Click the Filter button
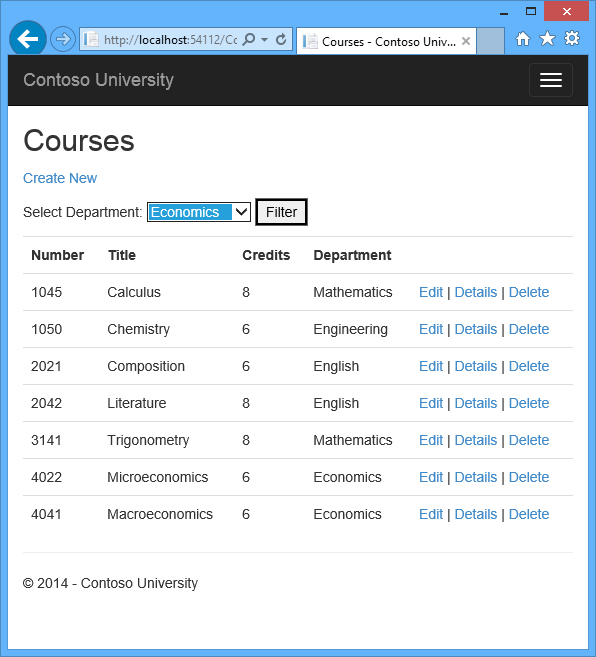Screen dimensions: 596x657 (x=282, y=212)
